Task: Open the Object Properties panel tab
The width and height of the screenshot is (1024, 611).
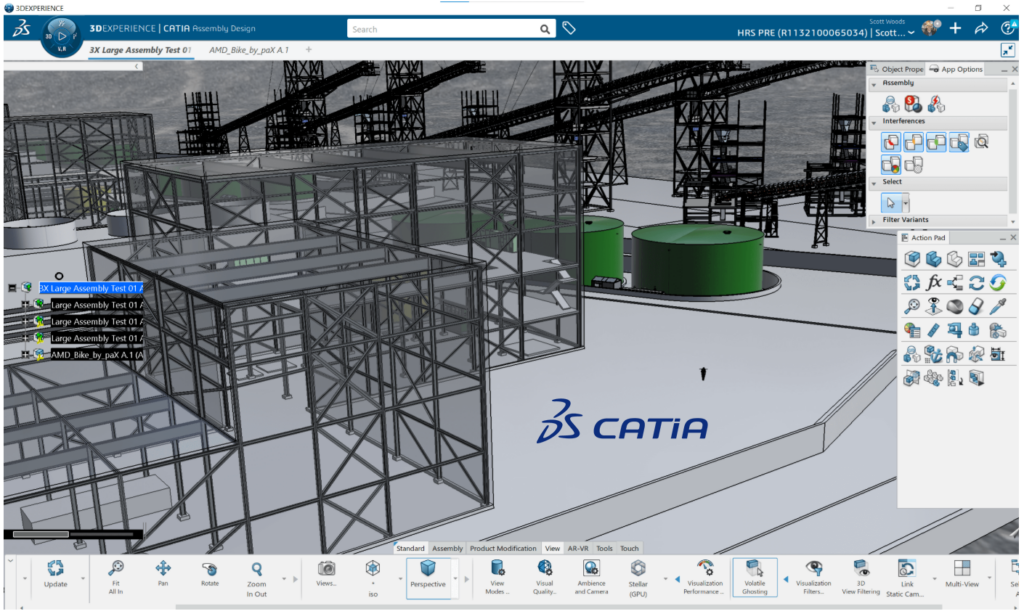Action: 897,69
